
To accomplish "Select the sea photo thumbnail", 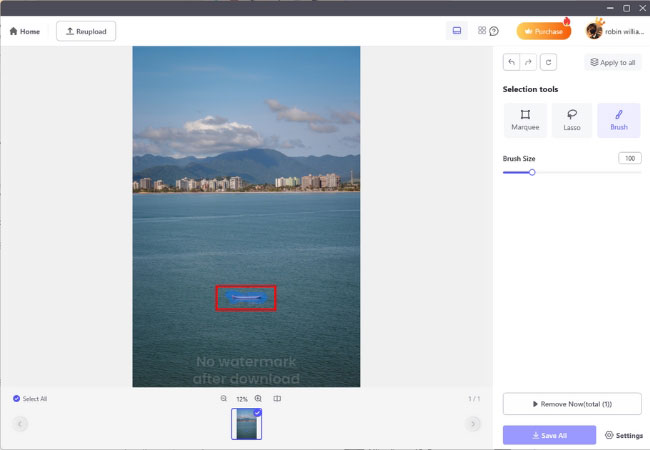I will tap(246, 424).
